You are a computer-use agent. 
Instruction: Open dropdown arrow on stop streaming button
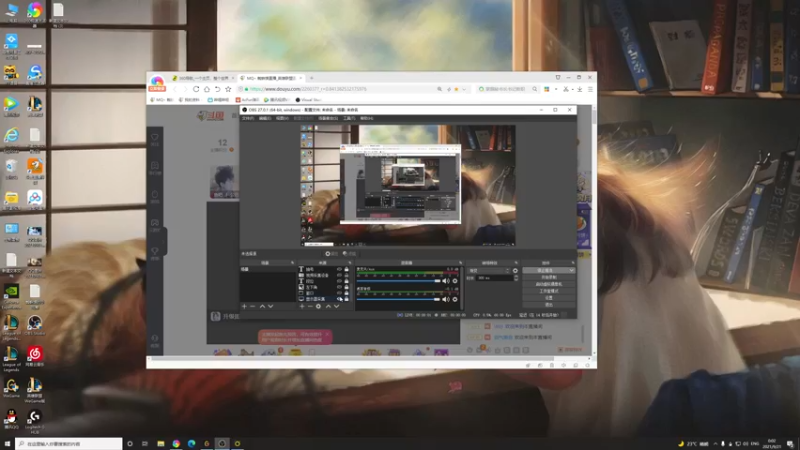point(571,270)
